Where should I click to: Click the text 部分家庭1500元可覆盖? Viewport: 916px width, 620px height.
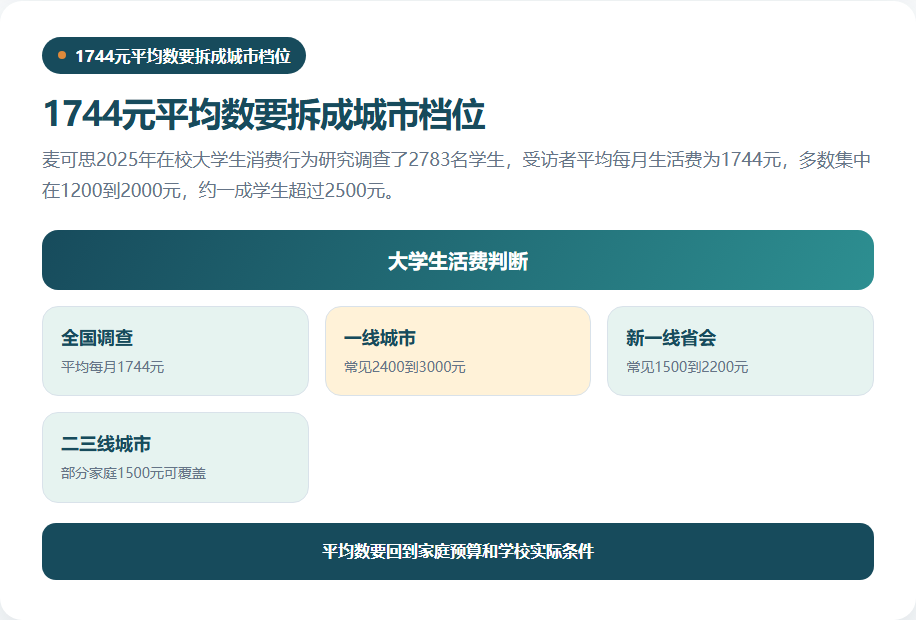pos(133,473)
